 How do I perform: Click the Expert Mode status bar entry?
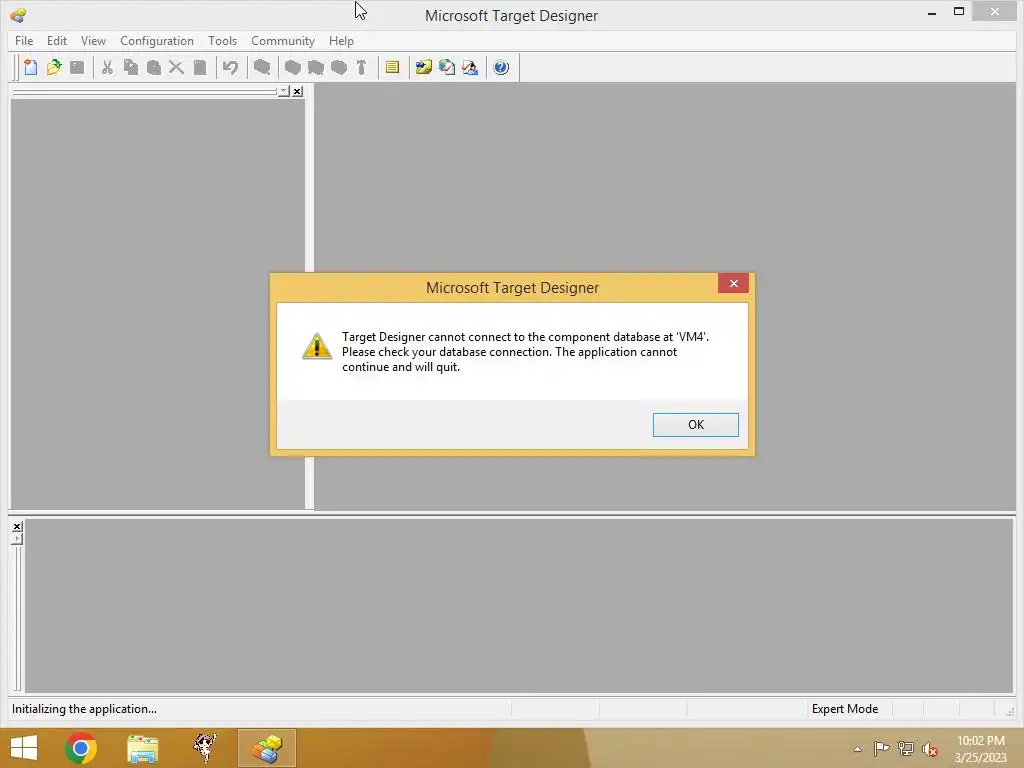(x=844, y=709)
